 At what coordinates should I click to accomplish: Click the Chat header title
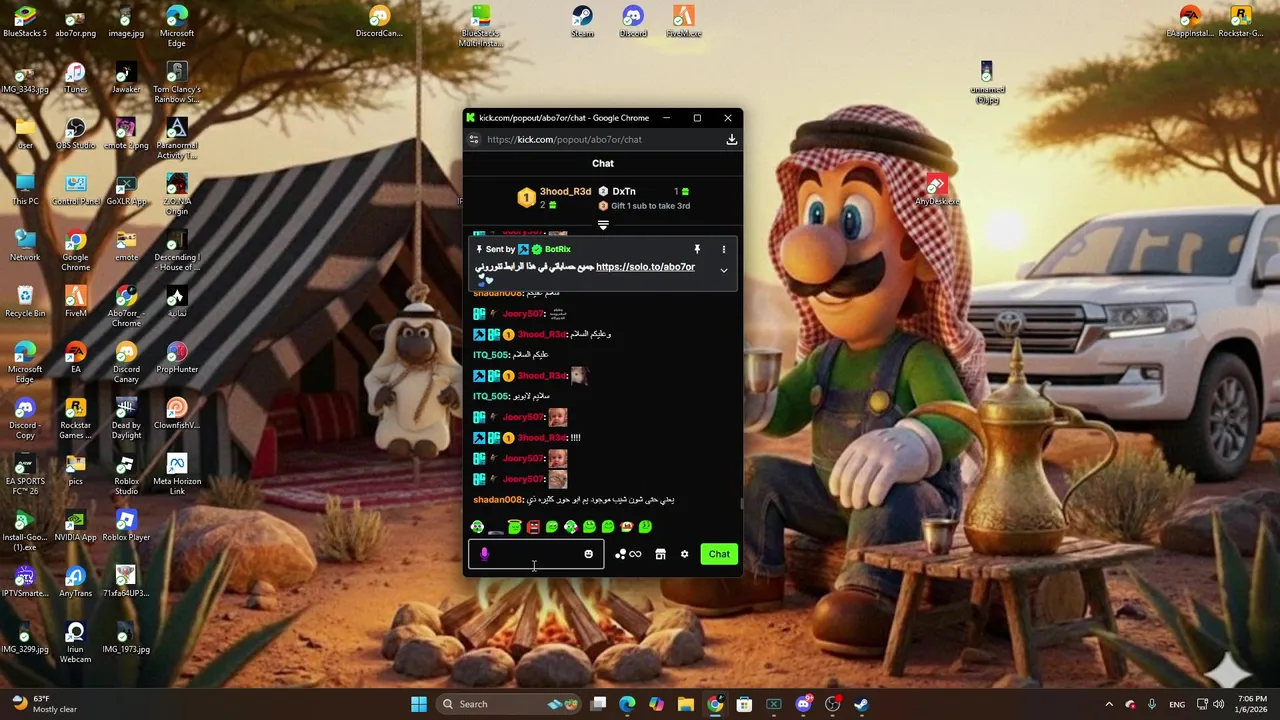click(603, 163)
